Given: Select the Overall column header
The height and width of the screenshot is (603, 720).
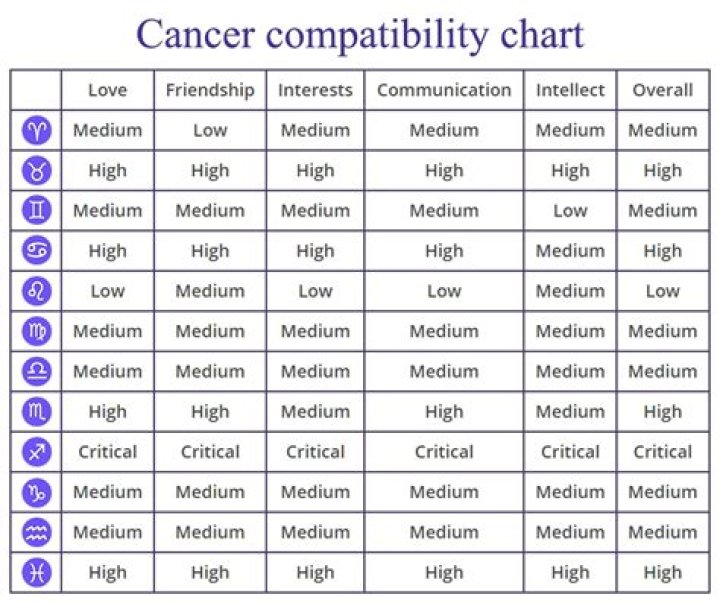Looking at the screenshot, I should 662,90.
